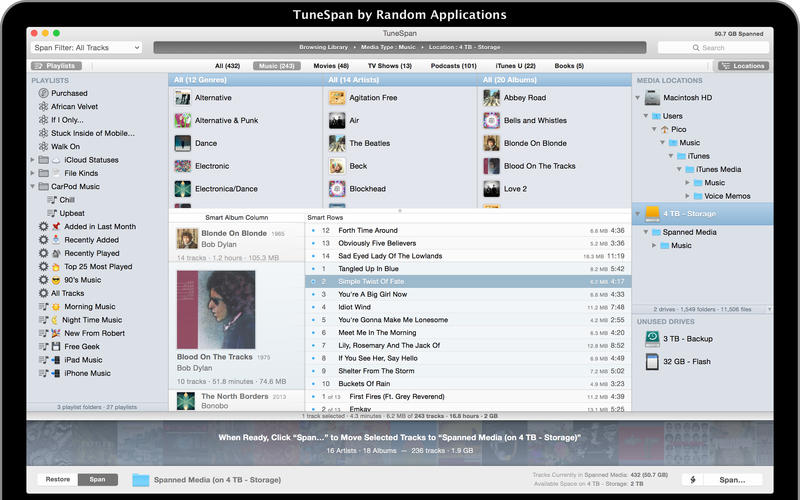Toggle the Locations panel button
Image resolution: width=800 pixels, height=500 pixels.
[x=743, y=66]
